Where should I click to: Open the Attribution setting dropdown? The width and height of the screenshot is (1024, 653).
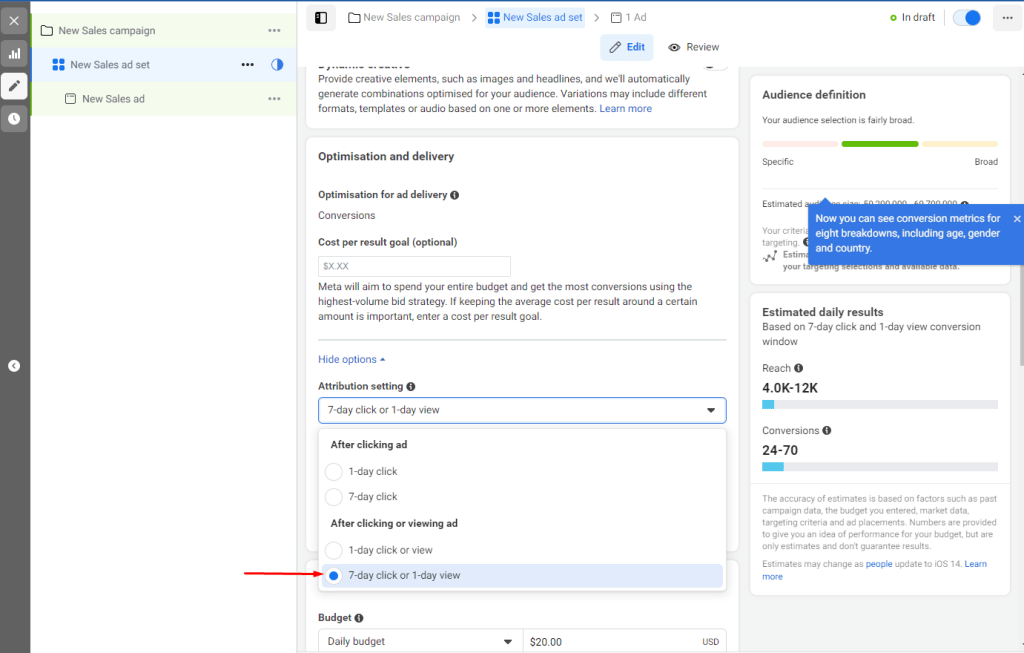pyautogui.click(x=522, y=410)
